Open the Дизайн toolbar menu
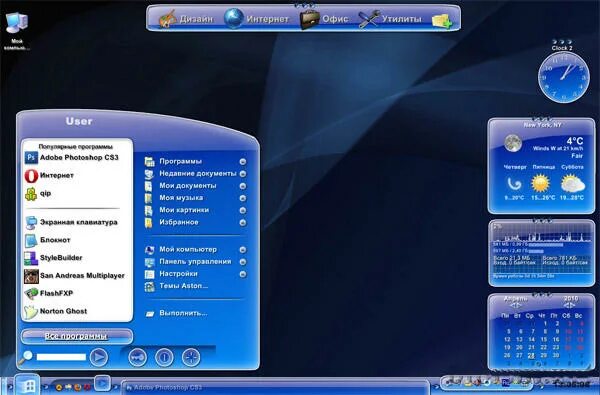600x395 pixels. click(186, 19)
